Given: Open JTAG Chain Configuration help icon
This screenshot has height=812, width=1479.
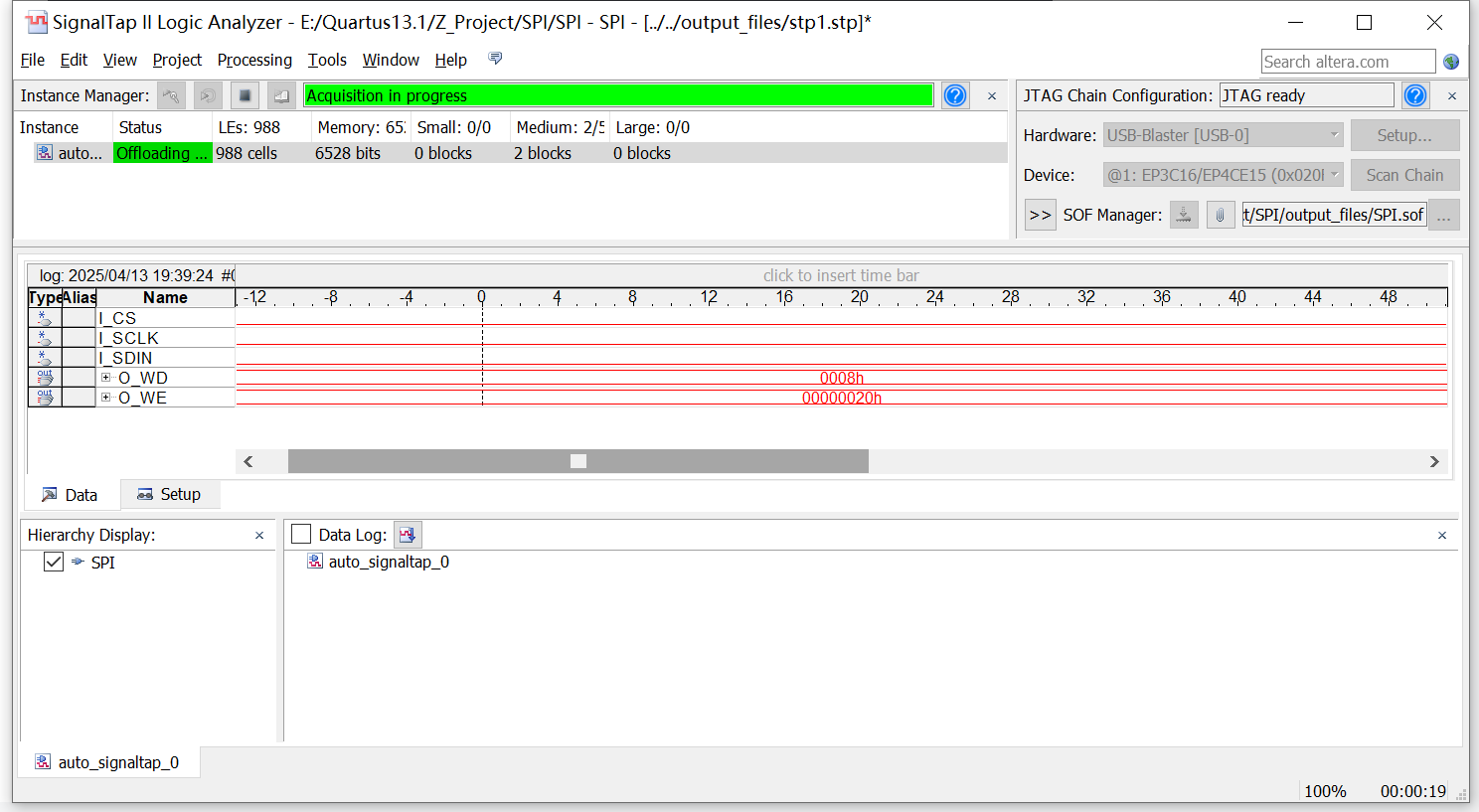Looking at the screenshot, I should click(1415, 95).
